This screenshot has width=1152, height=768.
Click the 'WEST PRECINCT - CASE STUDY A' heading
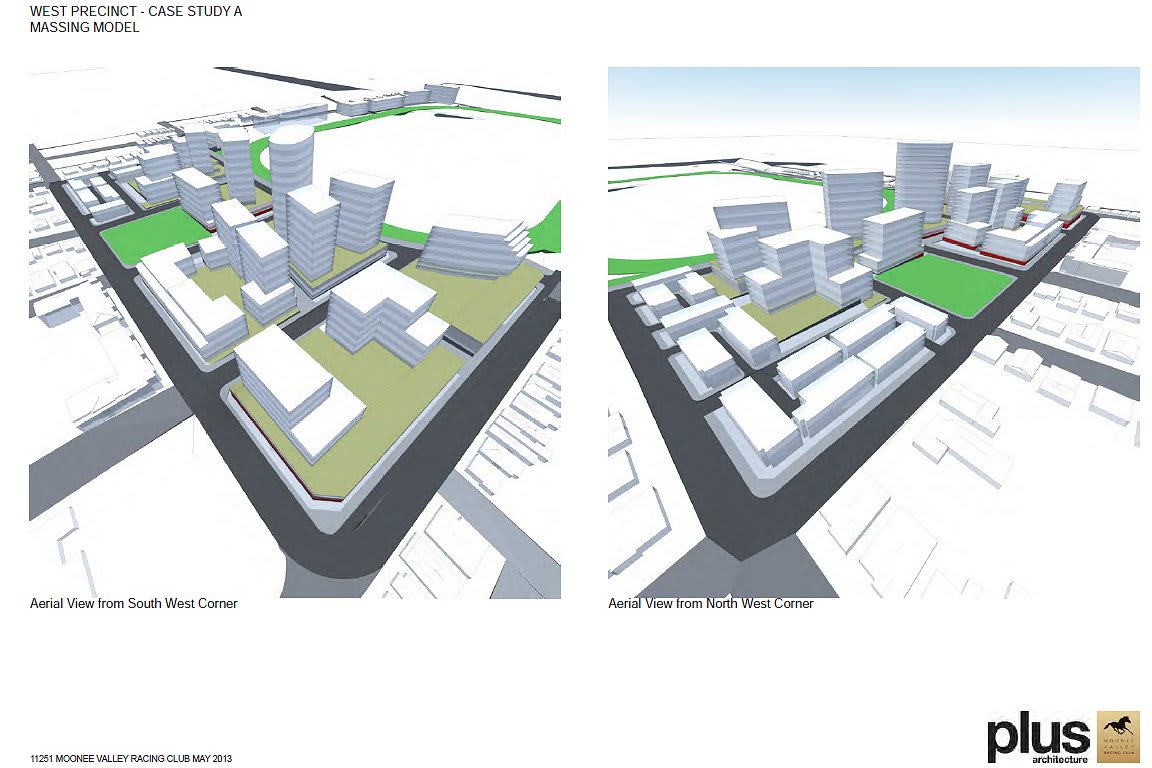pyautogui.click(x=135, y=11)
